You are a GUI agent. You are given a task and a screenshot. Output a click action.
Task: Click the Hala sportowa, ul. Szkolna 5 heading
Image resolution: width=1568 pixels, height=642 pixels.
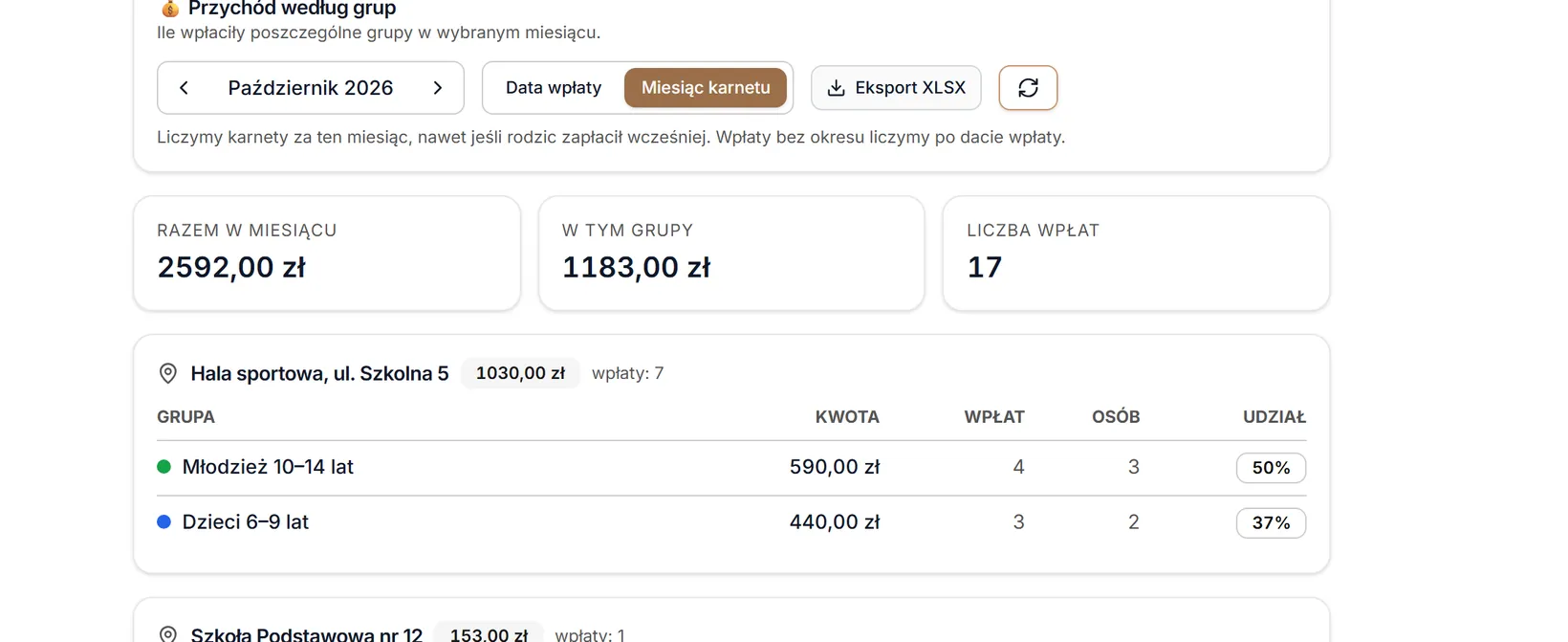click(x=319, y=374)
